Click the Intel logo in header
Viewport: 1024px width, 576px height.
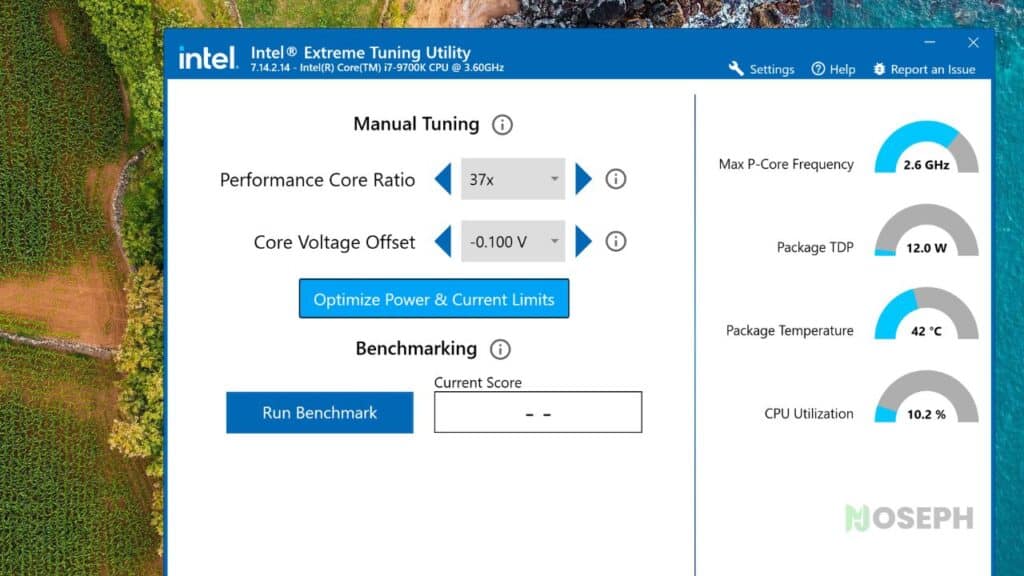pyautogui.click(x=208, y=58)
